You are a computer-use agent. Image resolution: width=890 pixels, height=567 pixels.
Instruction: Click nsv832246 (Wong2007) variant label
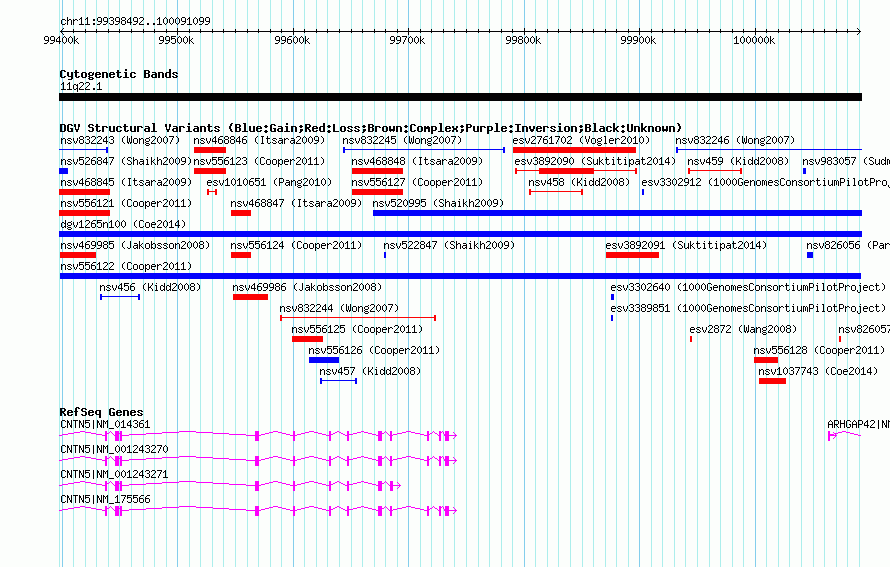tap(735, 140)
